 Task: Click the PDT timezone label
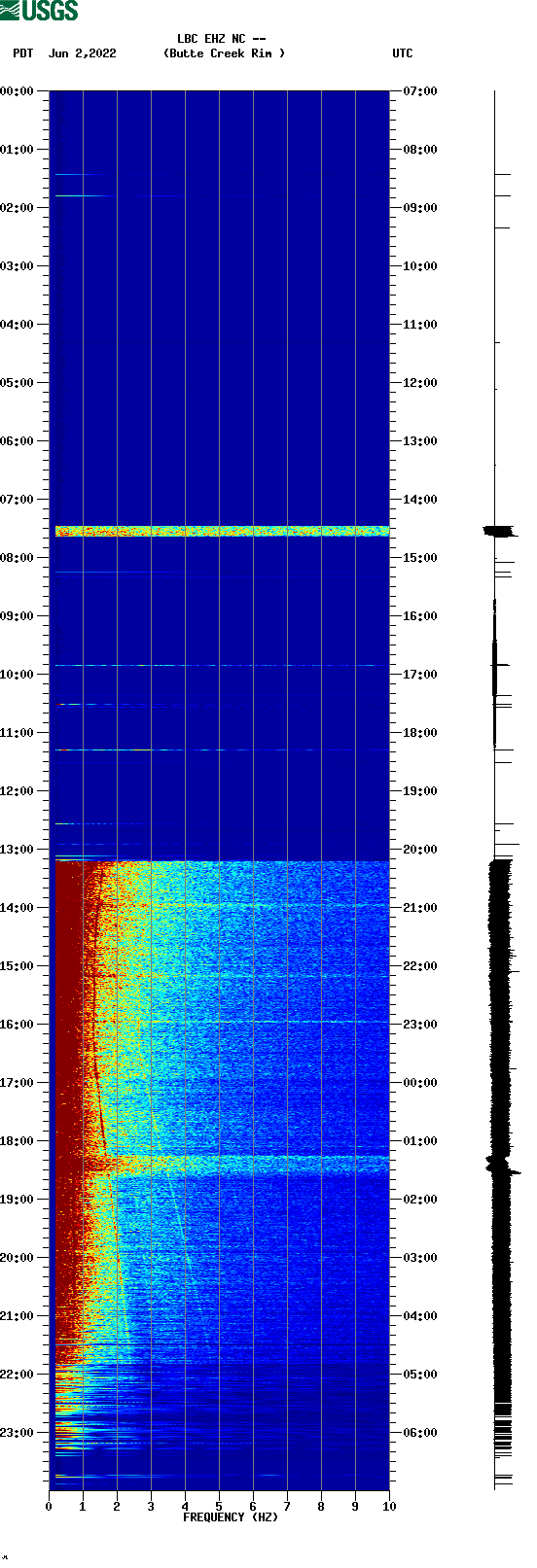(x=23, y=53)
